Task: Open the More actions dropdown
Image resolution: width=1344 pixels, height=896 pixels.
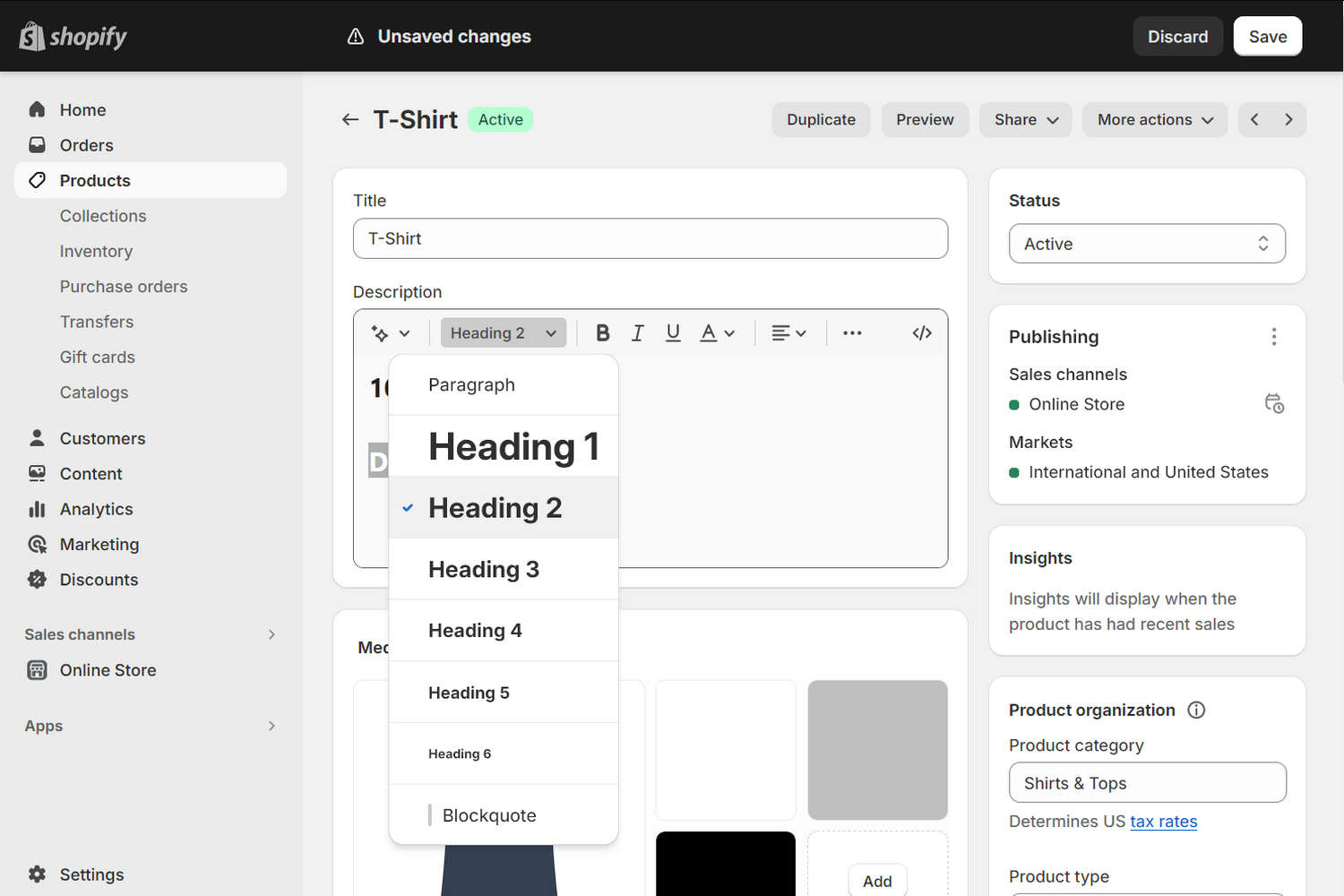Action: [1155, 119]
